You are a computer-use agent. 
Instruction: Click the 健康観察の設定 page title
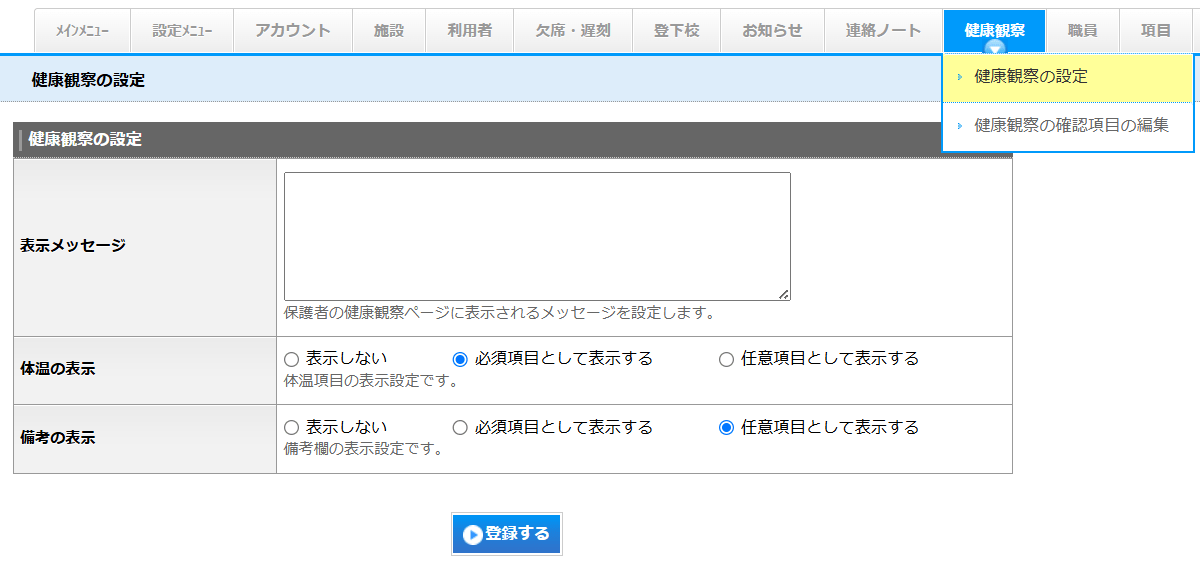tap(88, 80)
